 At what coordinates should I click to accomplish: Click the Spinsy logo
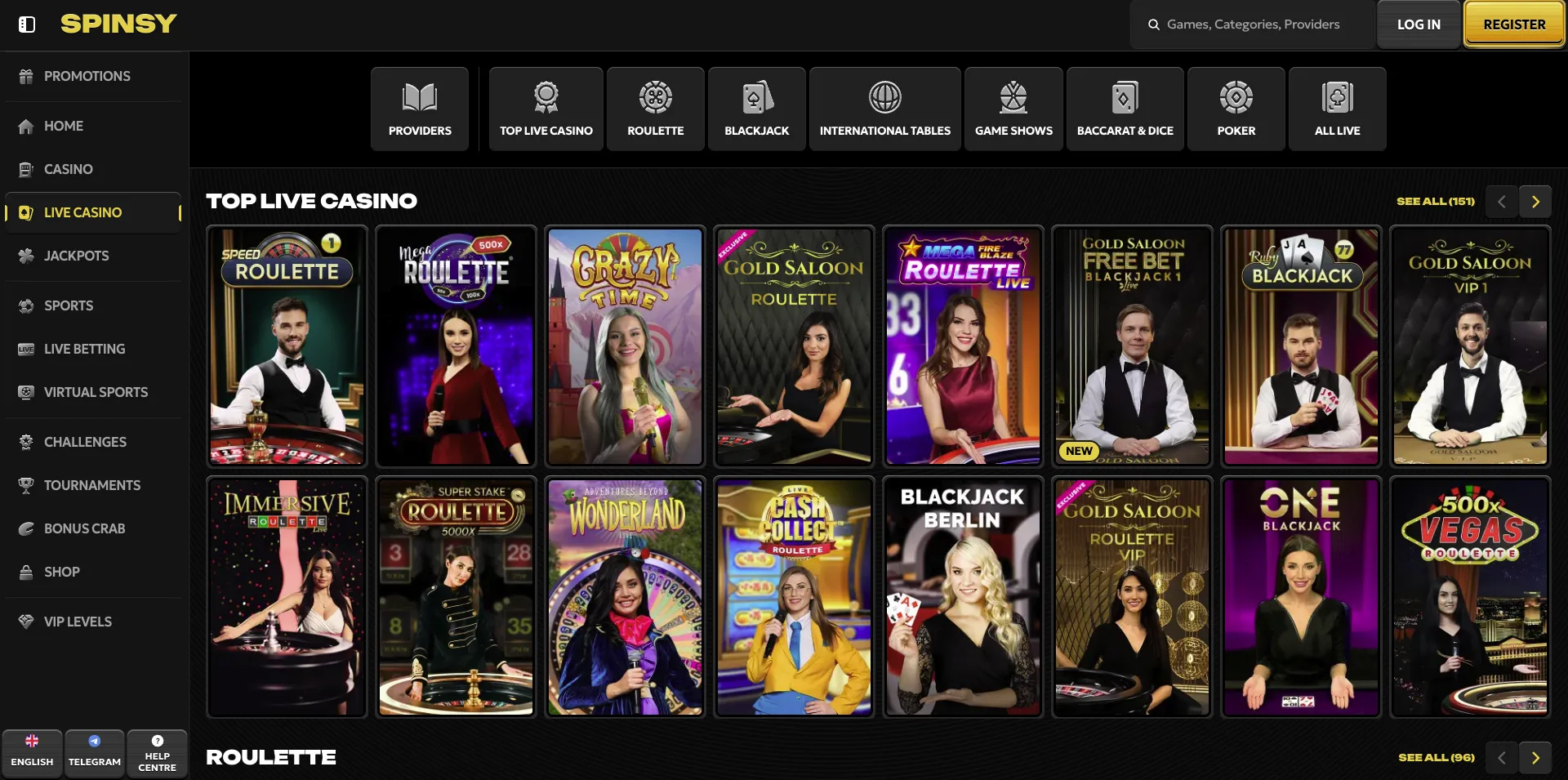118,24
